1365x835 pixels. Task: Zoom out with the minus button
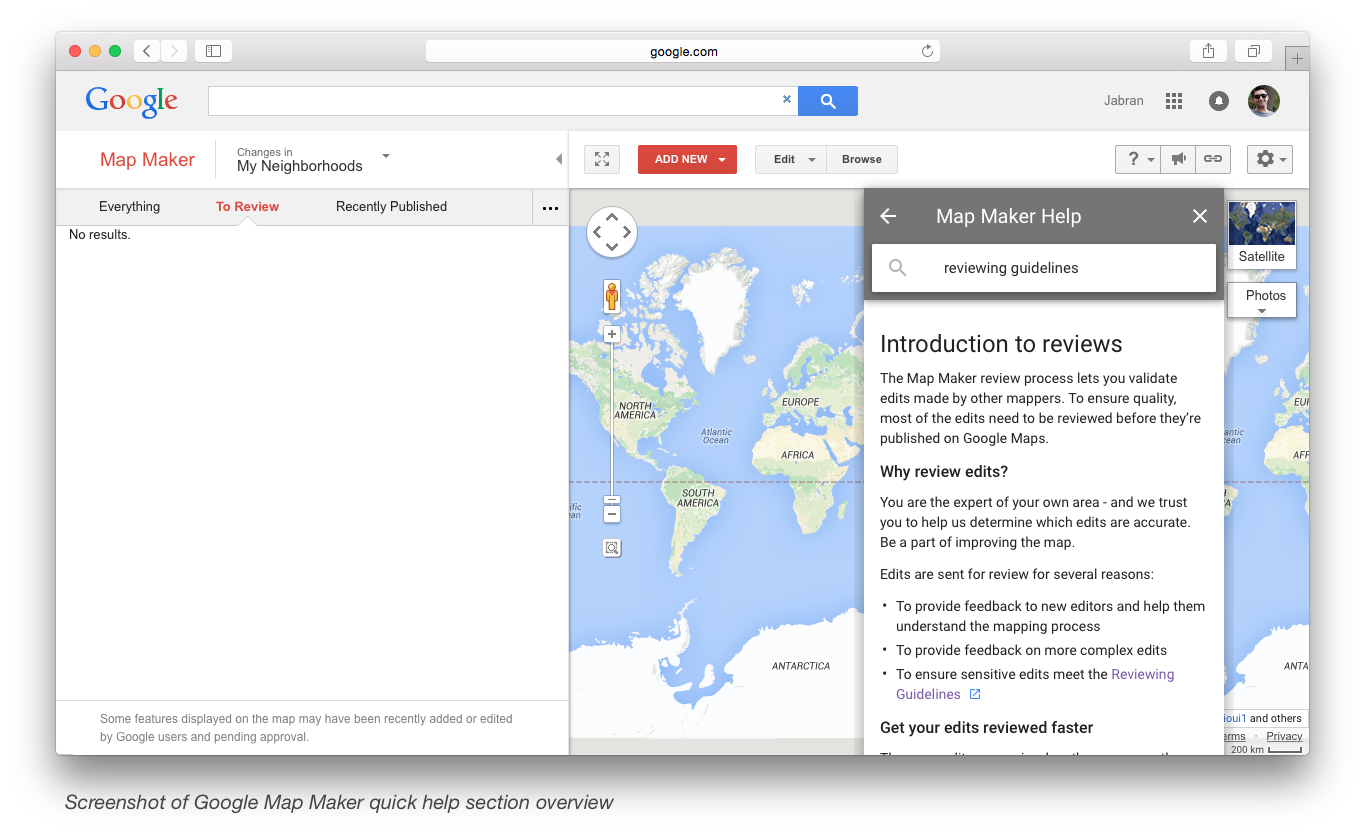[x=612, y=514]
